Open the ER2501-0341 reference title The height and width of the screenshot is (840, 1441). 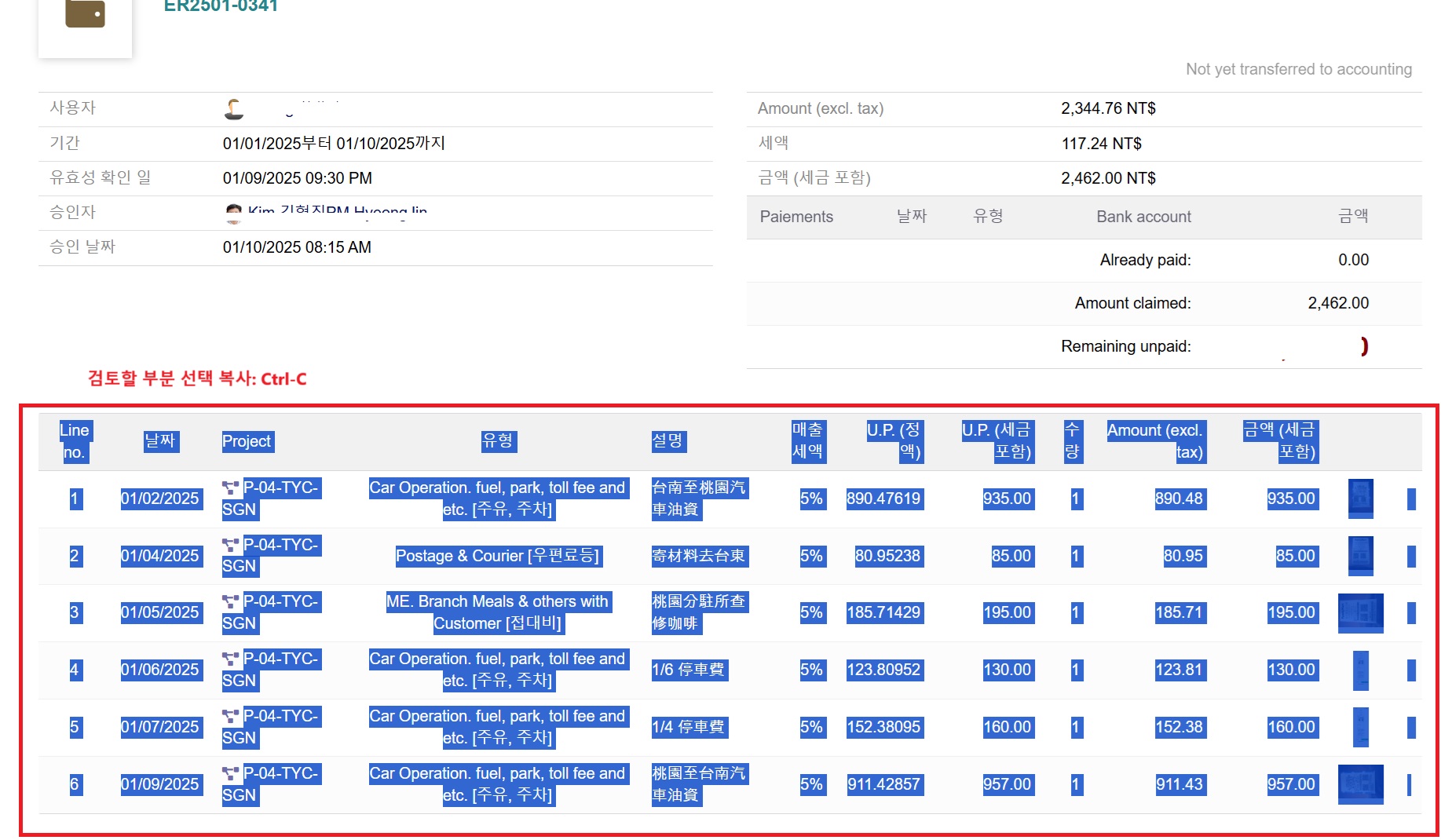pos(221,6)
